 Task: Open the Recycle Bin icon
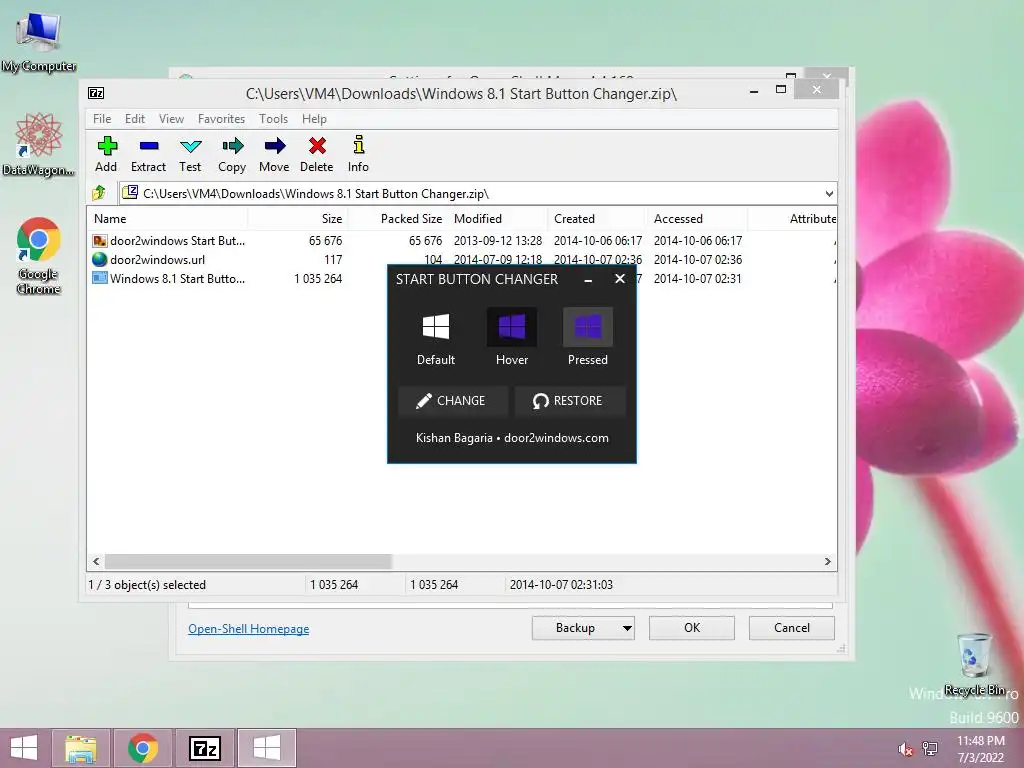coord(974,664)
